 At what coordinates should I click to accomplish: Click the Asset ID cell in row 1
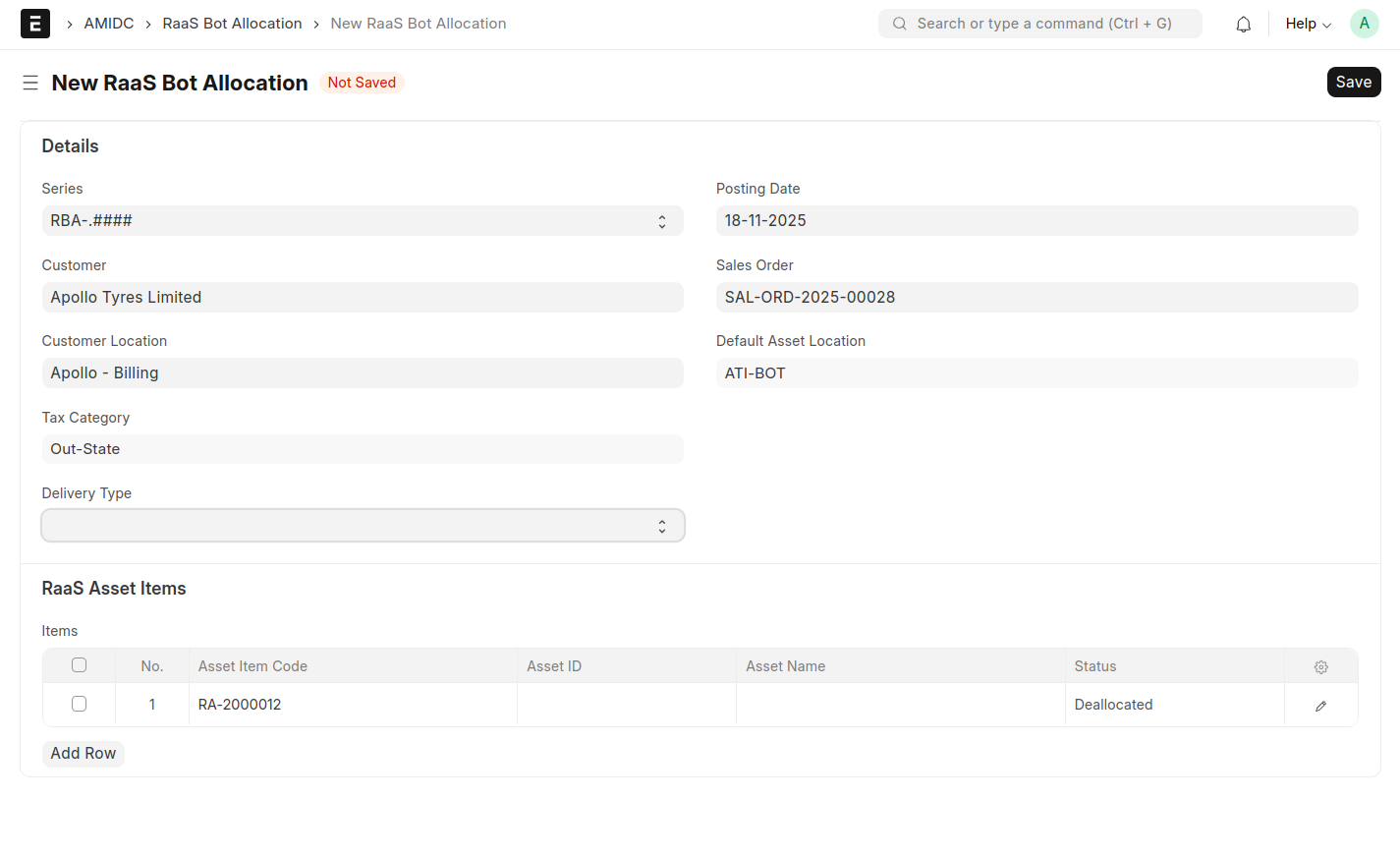pos(626,705)
